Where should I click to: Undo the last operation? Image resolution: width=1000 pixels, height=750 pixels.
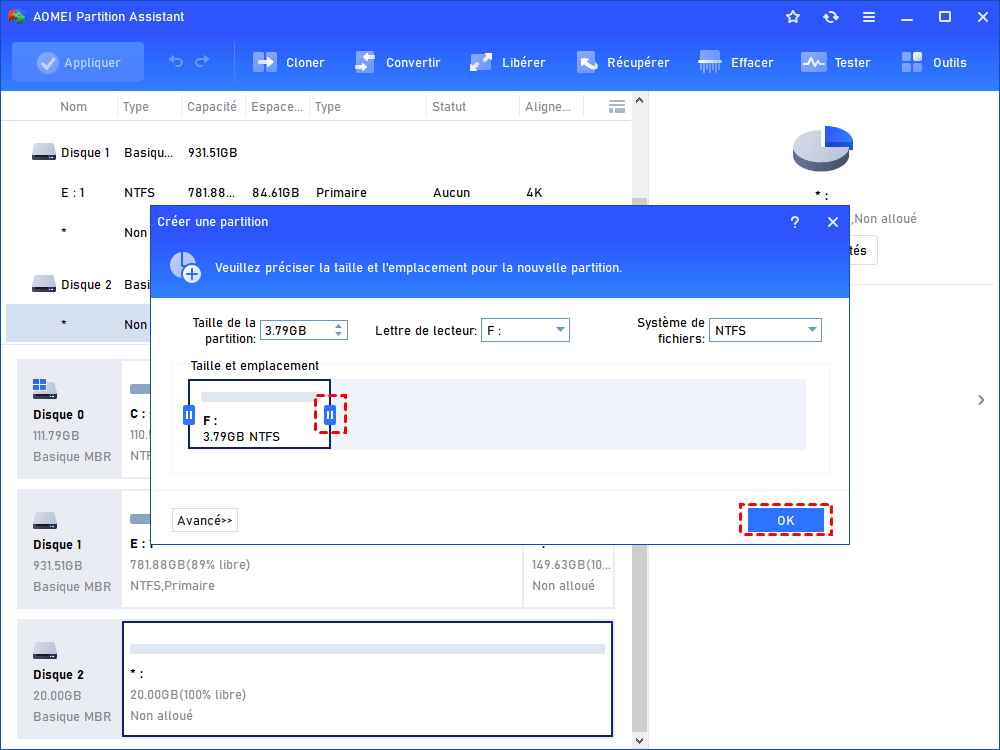coord(176,62)
